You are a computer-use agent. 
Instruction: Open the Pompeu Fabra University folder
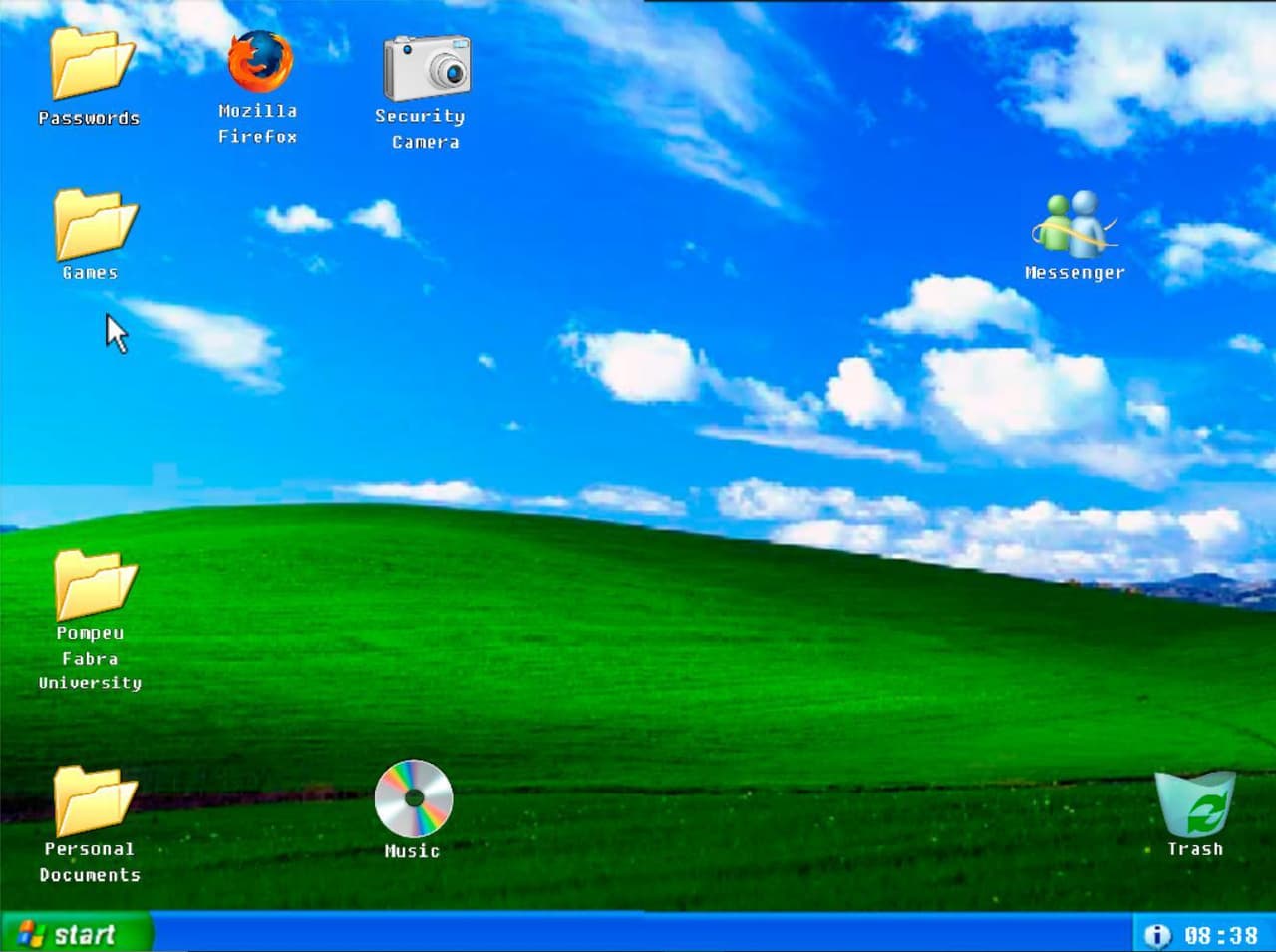(x=95, y=585)
